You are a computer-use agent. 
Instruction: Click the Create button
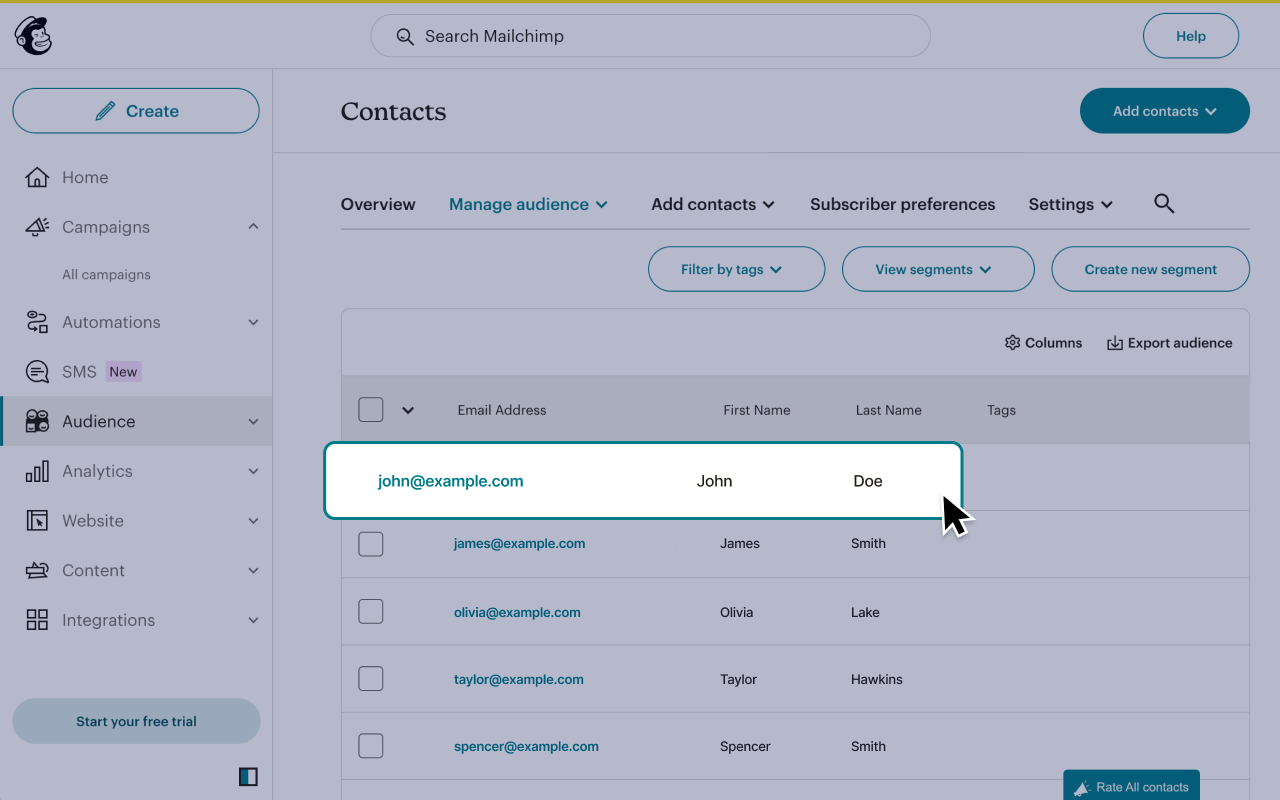click(136, 111)
